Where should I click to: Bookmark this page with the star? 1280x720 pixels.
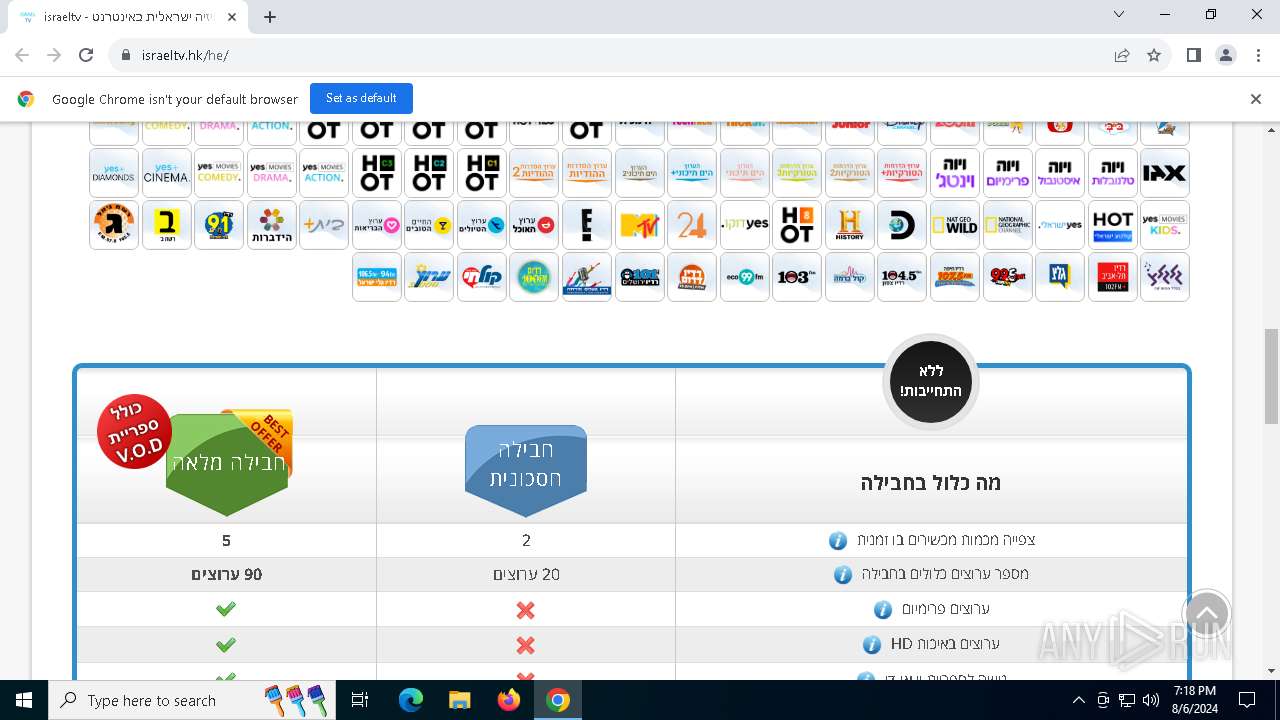1154,55
